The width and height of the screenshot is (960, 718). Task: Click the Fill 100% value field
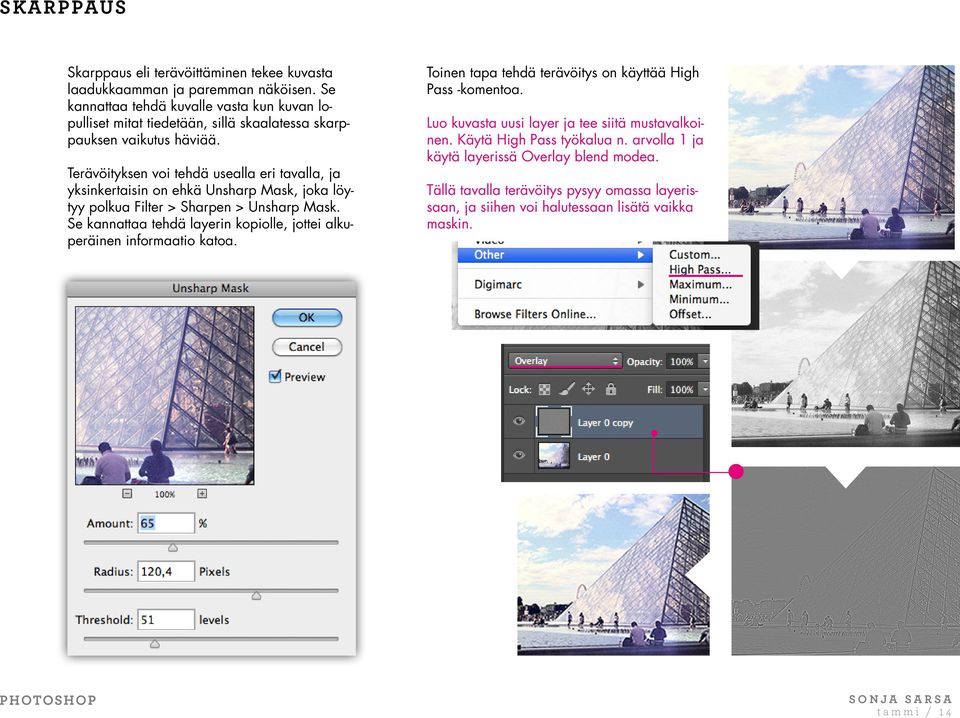pos(682,389)
